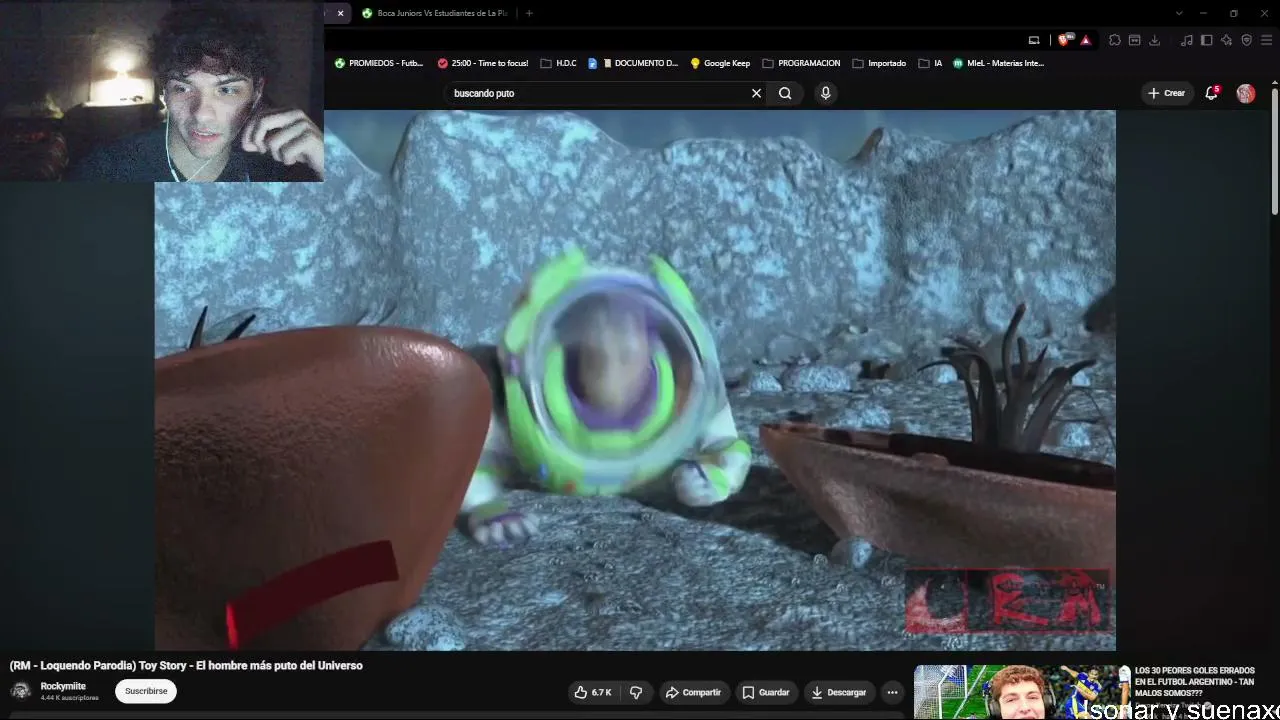1280x720 pixels.
Task: Open a new browser tab
Action: point(529,13)
